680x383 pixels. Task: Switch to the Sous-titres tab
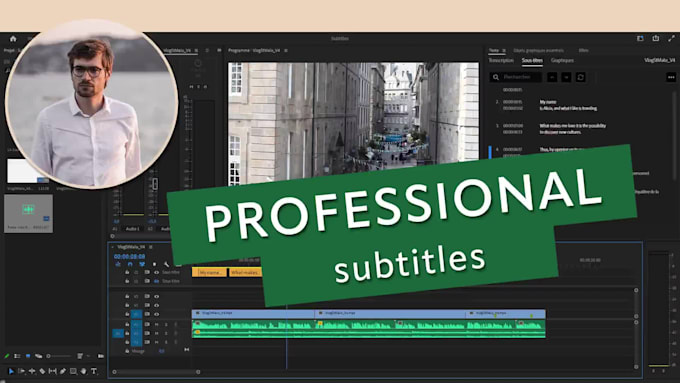tap(532, 60)
